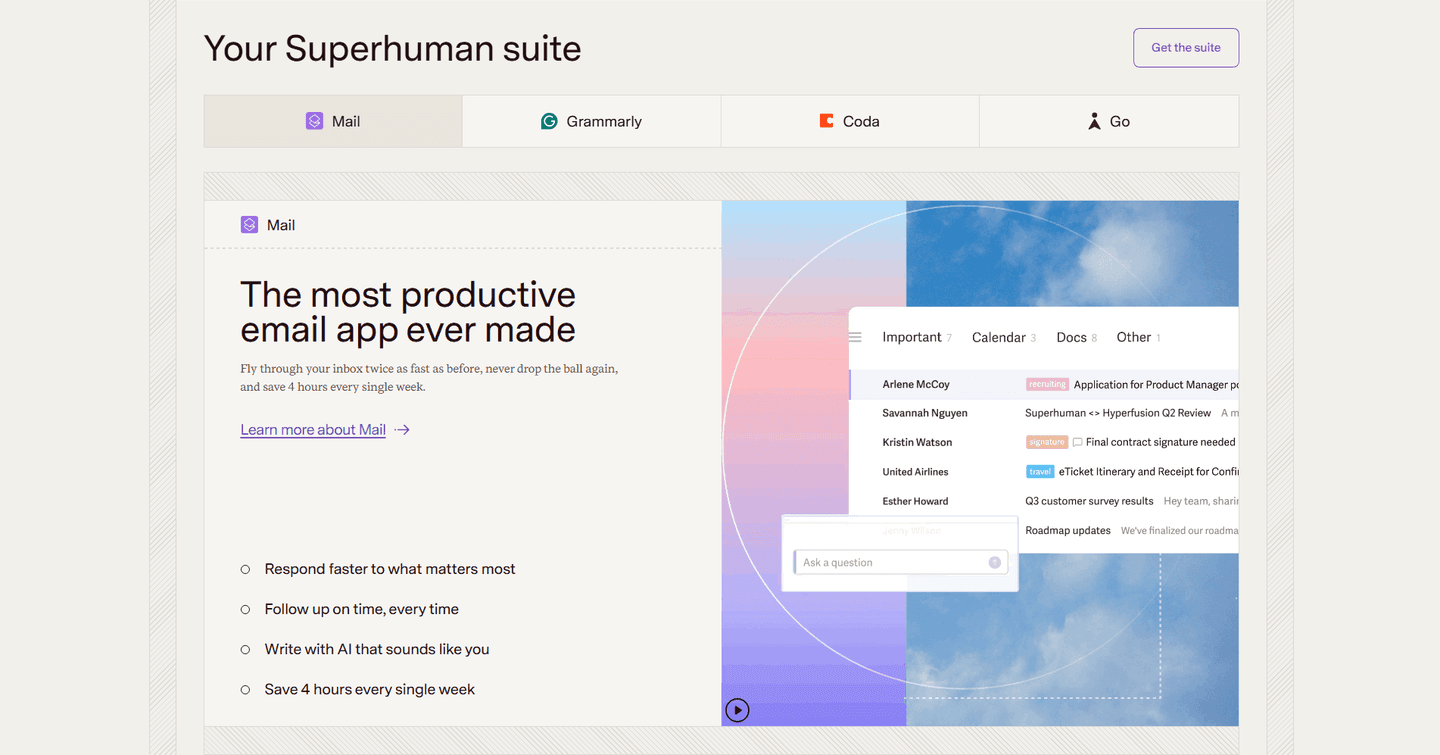Click the recruiting label tag
The width and height of the screenshot is (1440, 755).
tap(1048, 384)
